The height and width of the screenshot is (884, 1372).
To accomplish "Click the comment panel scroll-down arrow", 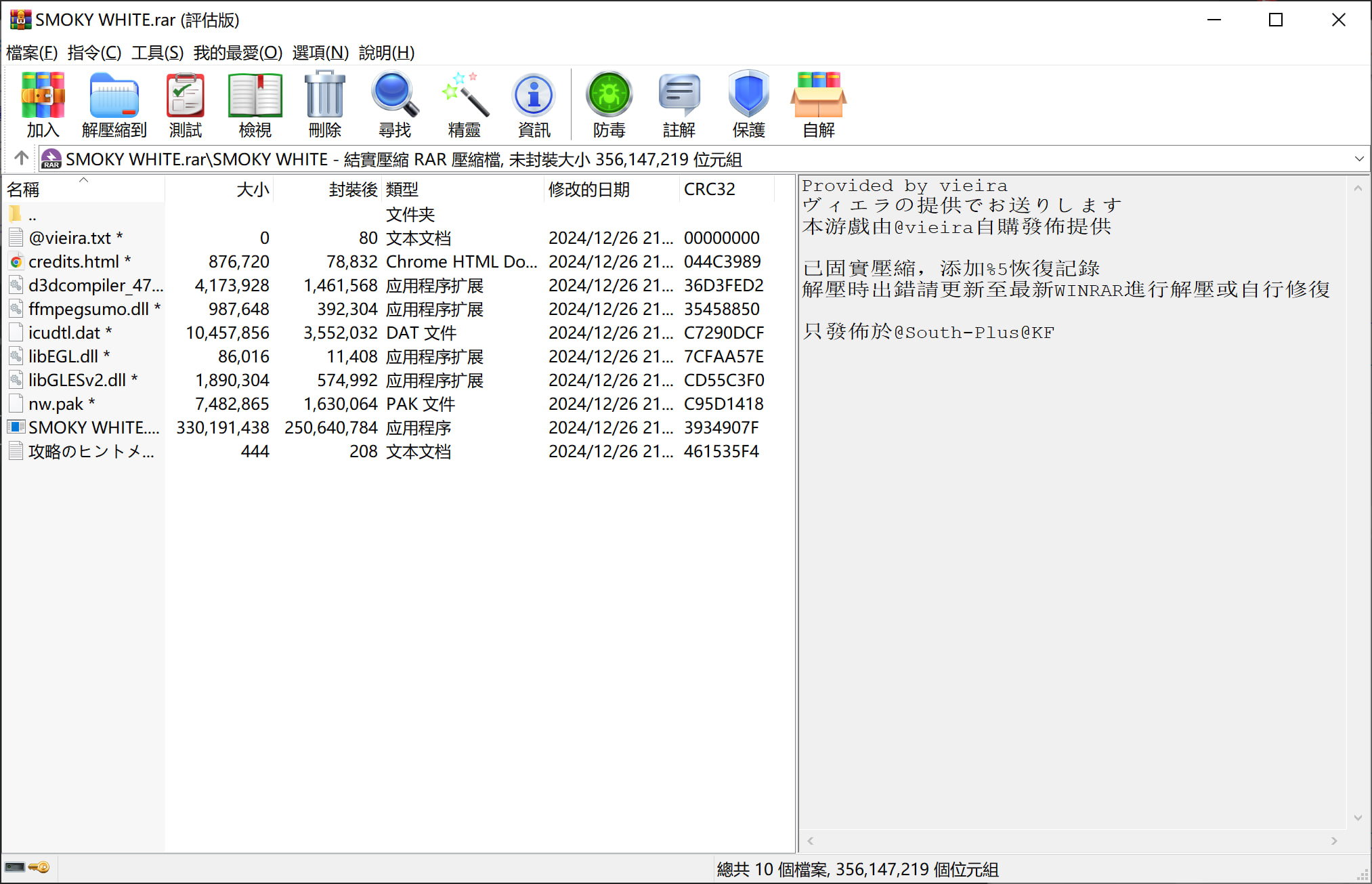I will tap(1358, 818).
